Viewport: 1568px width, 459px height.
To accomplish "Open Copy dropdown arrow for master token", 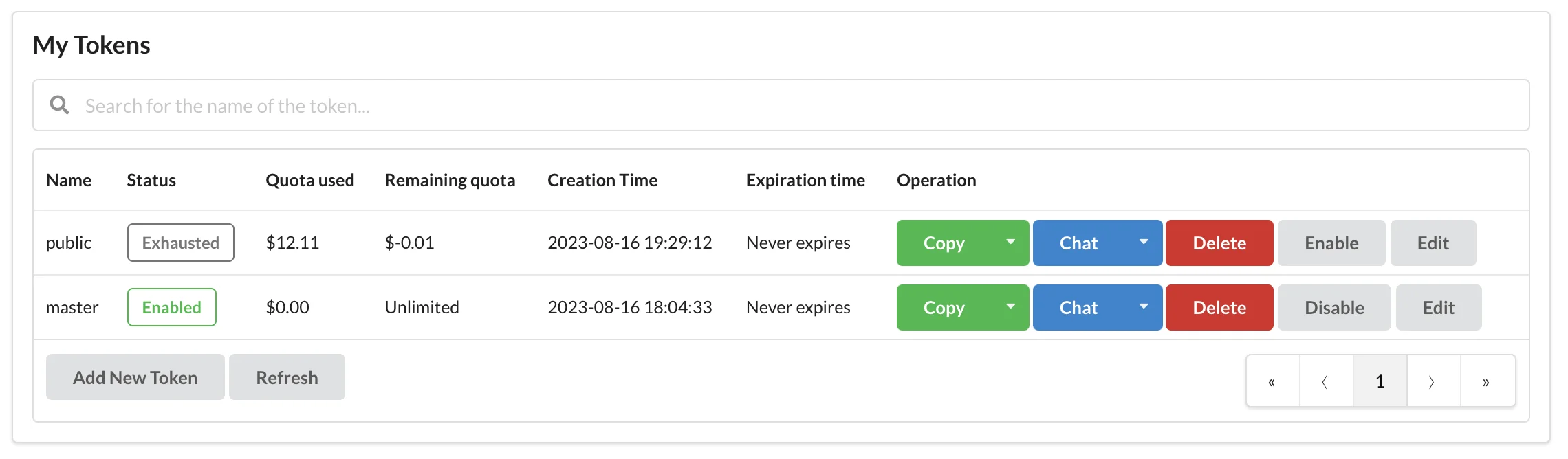I will [1010, 307].
